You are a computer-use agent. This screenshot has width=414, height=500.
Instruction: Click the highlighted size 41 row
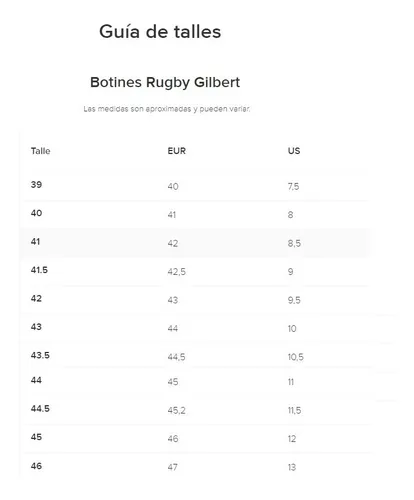[x=195, y=243]
